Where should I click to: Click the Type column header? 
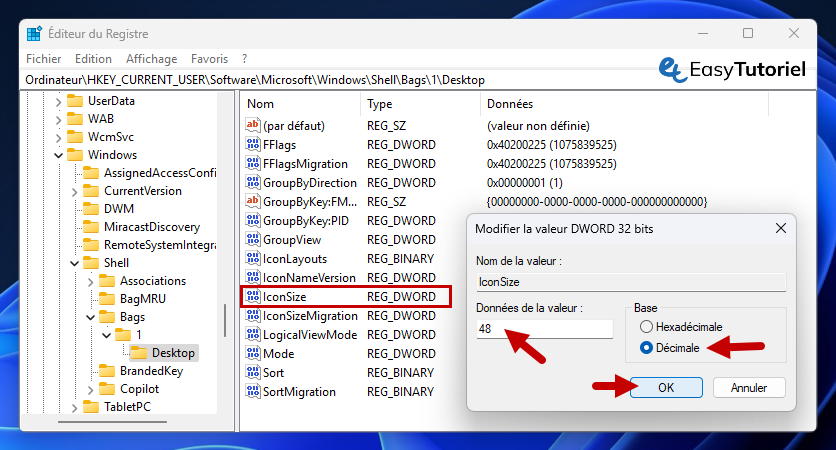click(x=421, y=104)
